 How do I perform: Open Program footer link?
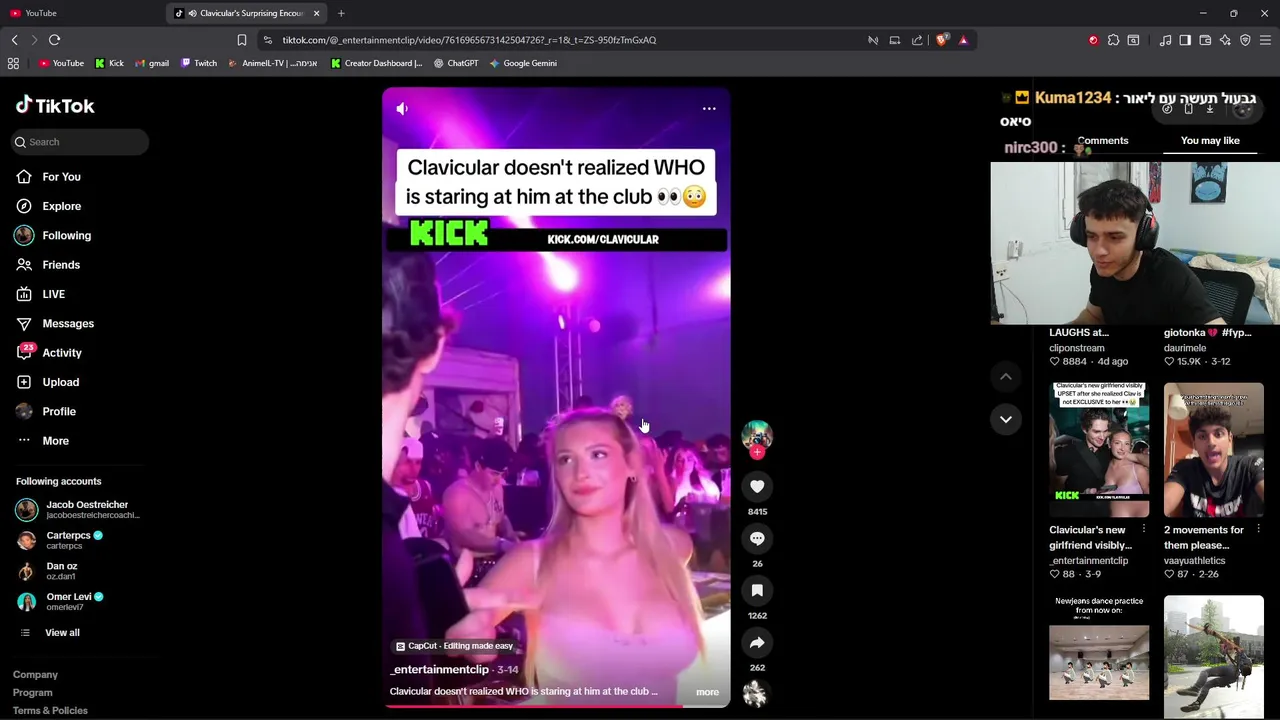(x=32, y=693)
